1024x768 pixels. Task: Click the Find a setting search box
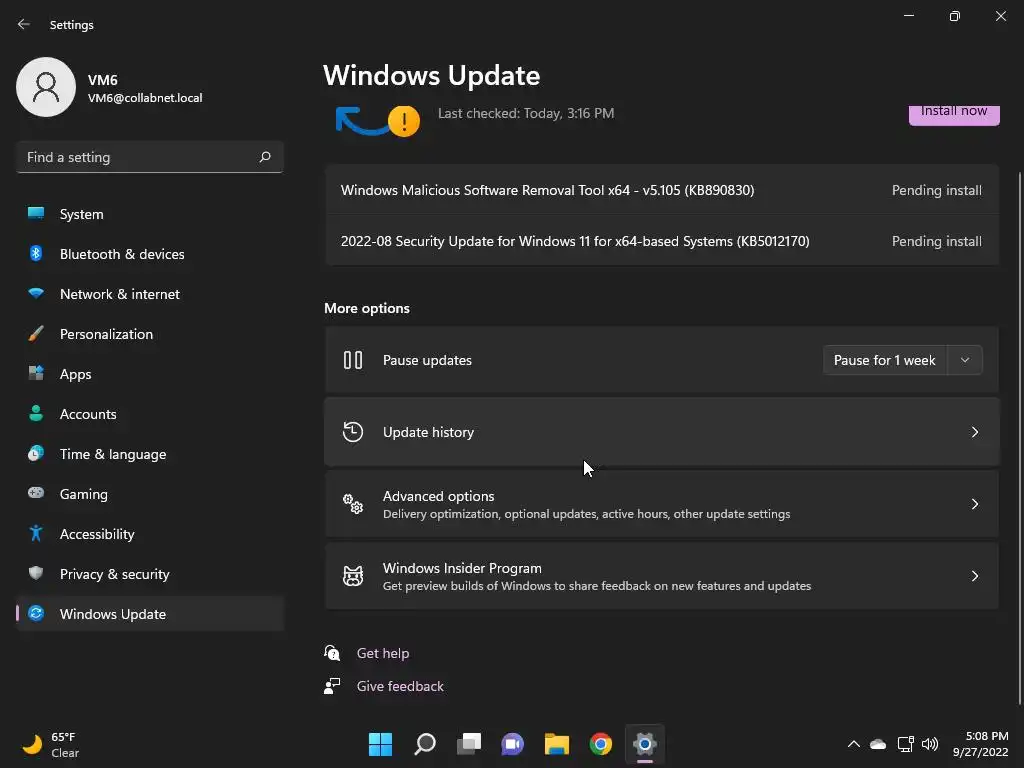[150, 157]
